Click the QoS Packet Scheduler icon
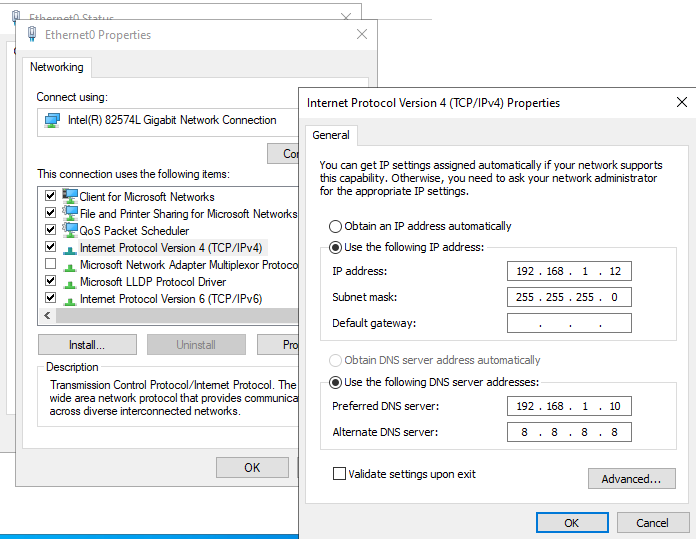 click(x=70, y=230)
